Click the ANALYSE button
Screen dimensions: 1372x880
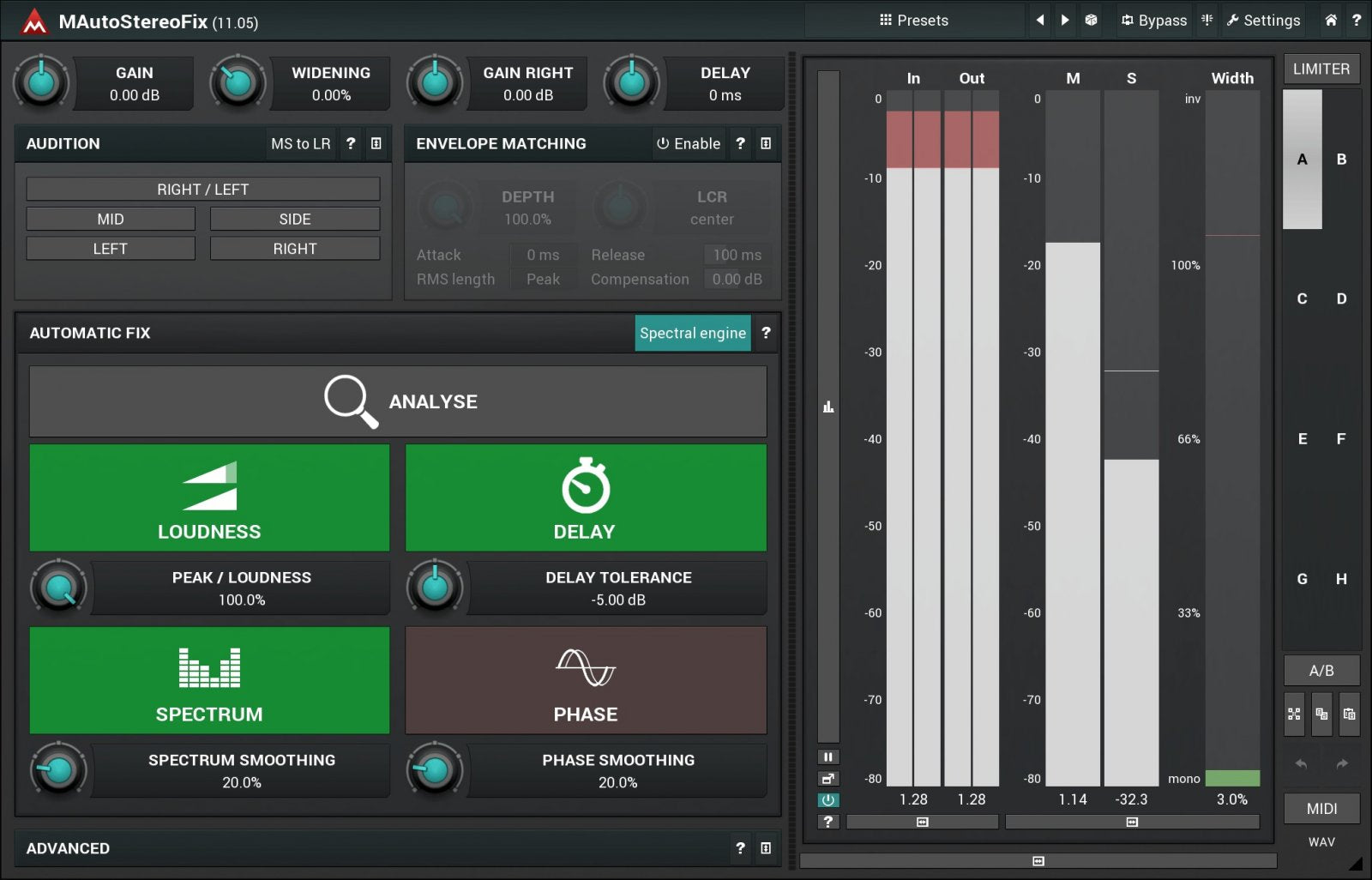pos(397,401)
